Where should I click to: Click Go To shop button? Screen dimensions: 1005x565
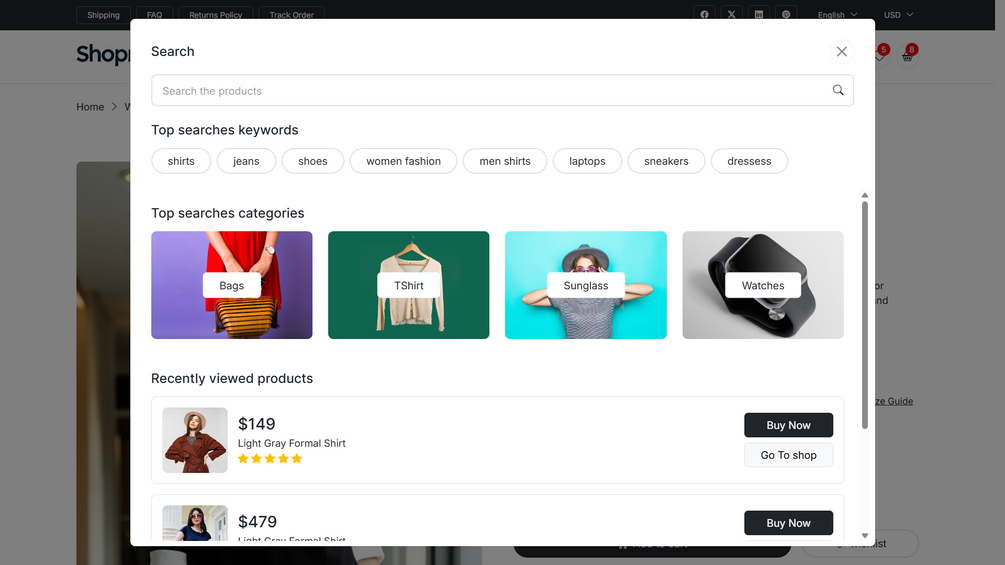[788, 455]
